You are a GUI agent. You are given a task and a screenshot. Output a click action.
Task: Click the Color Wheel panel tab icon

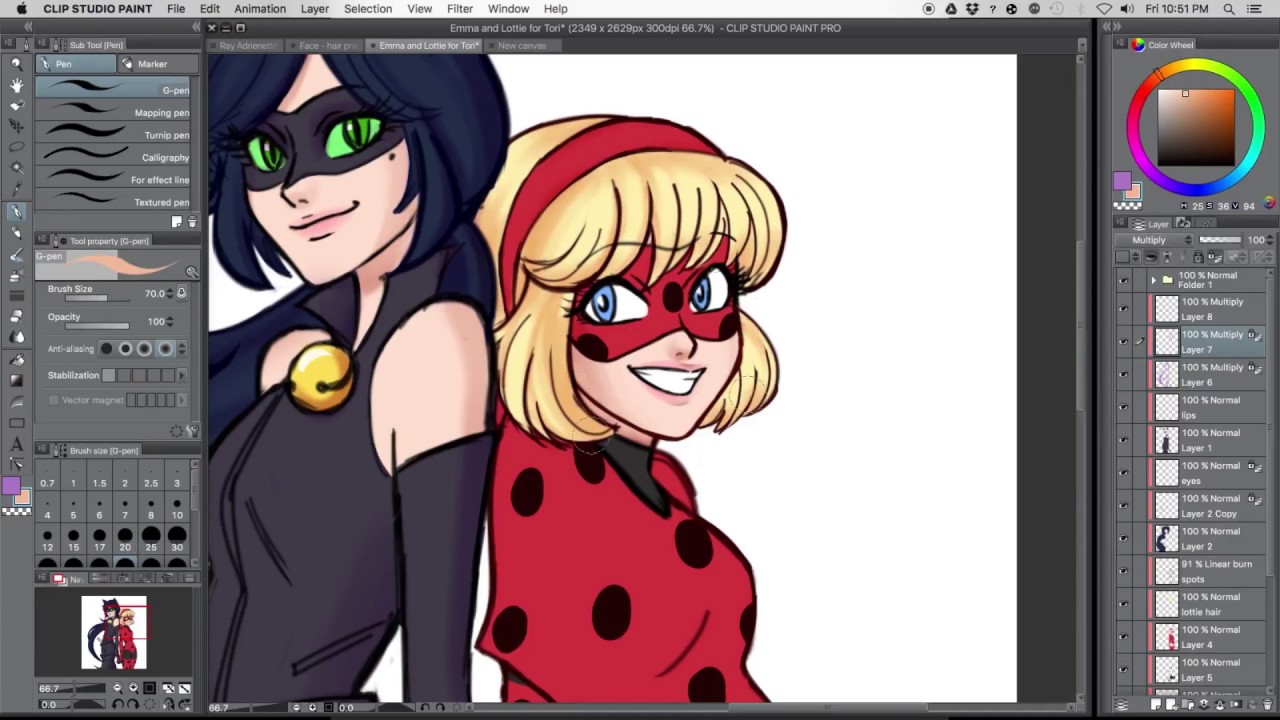1138,45
